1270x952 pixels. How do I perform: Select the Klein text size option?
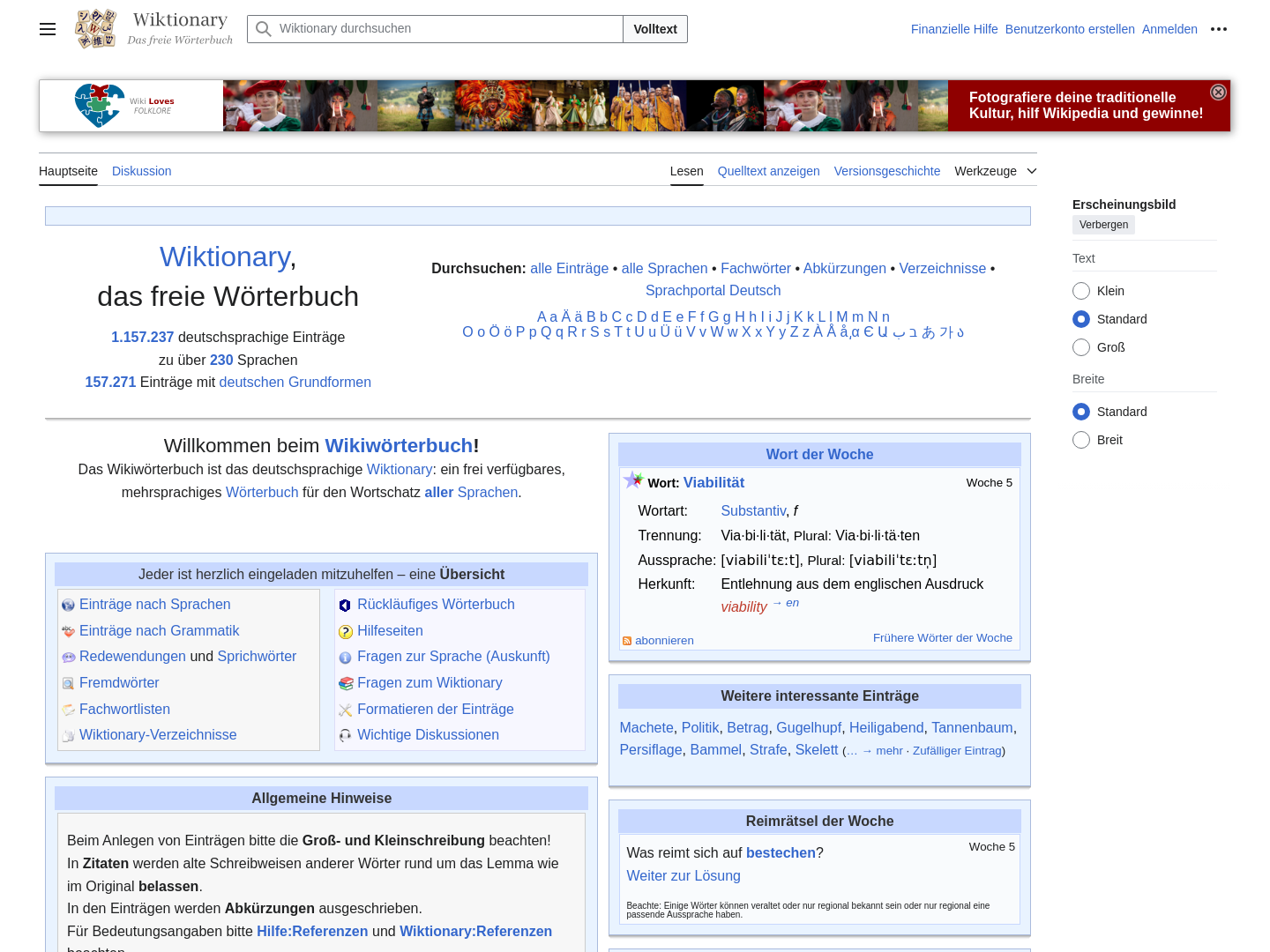point(1081,291)
